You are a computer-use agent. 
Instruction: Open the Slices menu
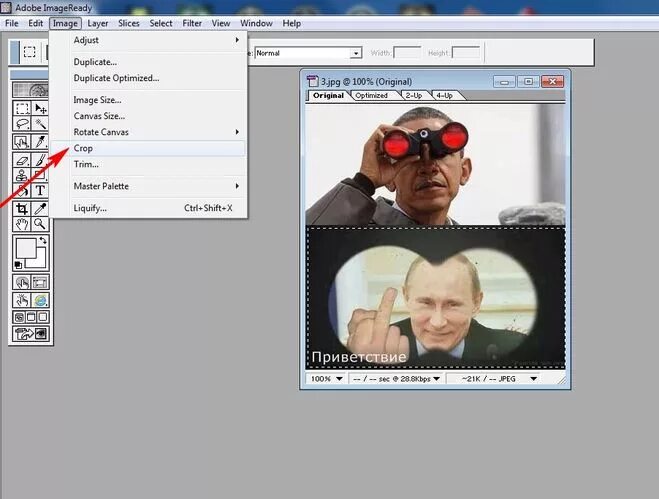129,24
